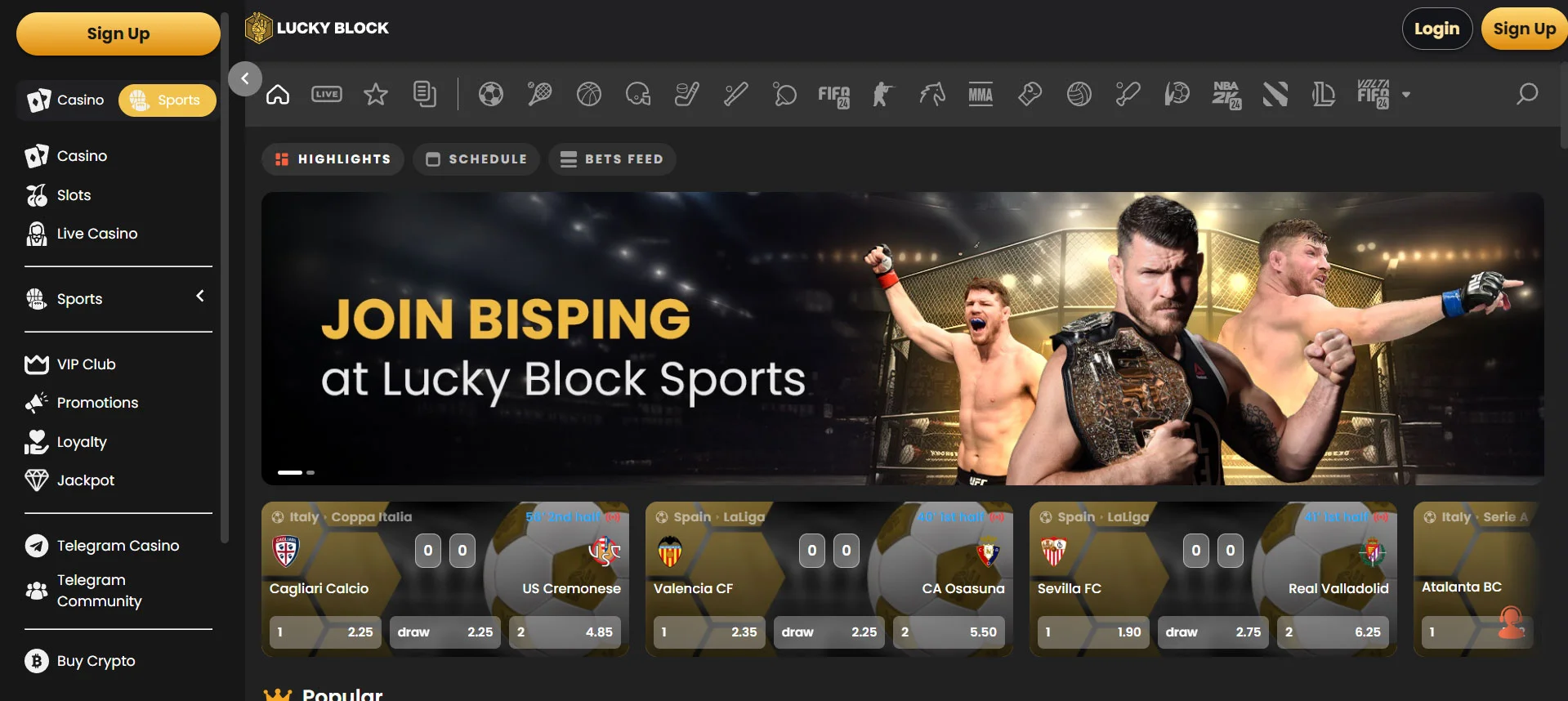This screenshot has height=701, width=1568.
Task: Open Telegram Community link
Action: [x=83, y=591]
